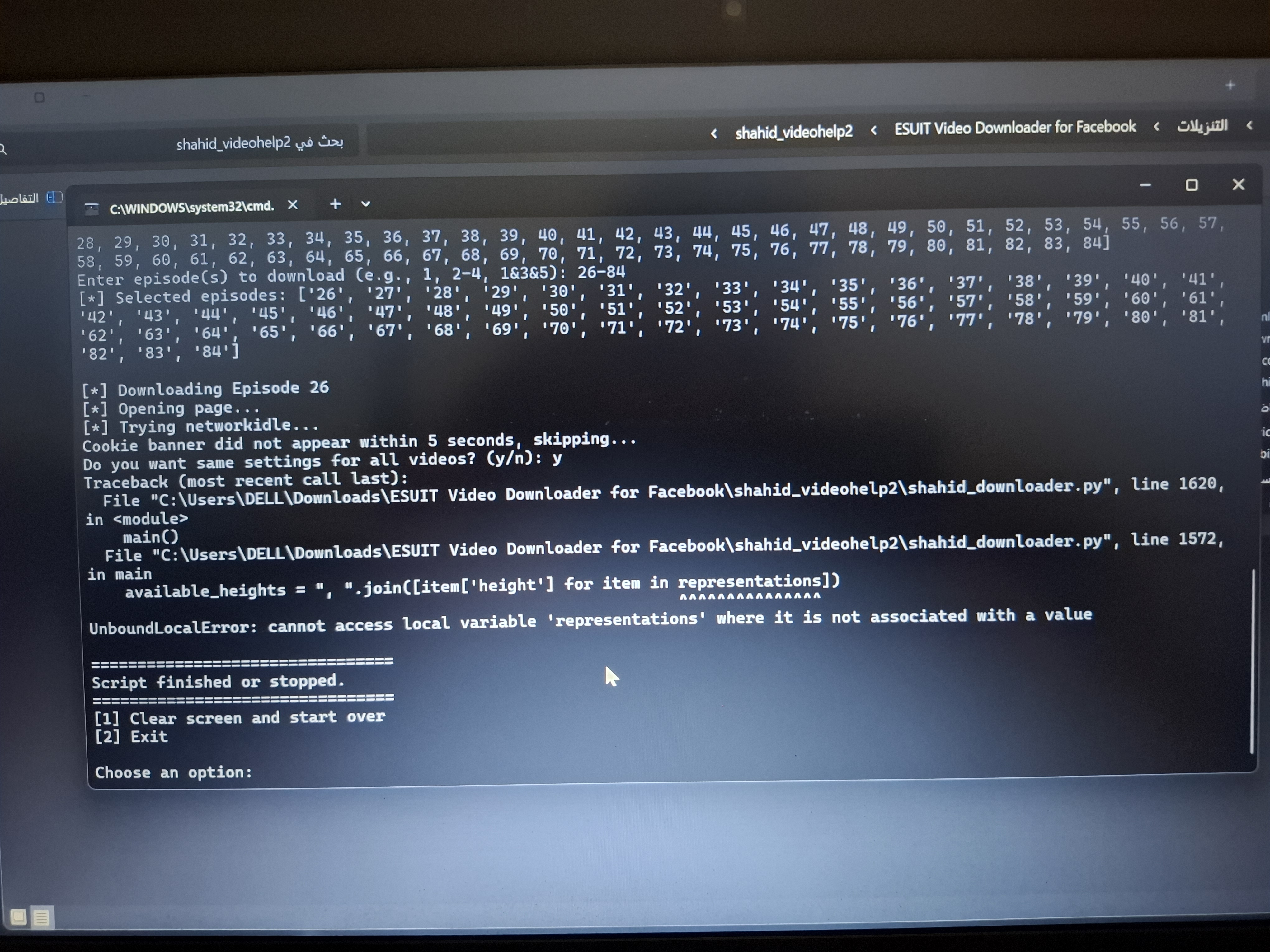This screenshot has width=1270, height=952.
Task: Close the terminal window
Action: (x=1239, y=184)
